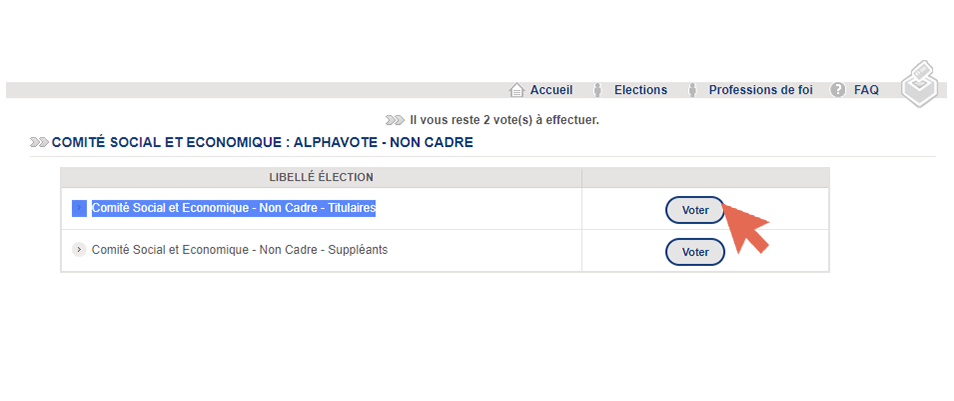The width and height of the screenshot is (954, 401).
Task: Click the ballot box logo icon
Action: pos(921,83)
